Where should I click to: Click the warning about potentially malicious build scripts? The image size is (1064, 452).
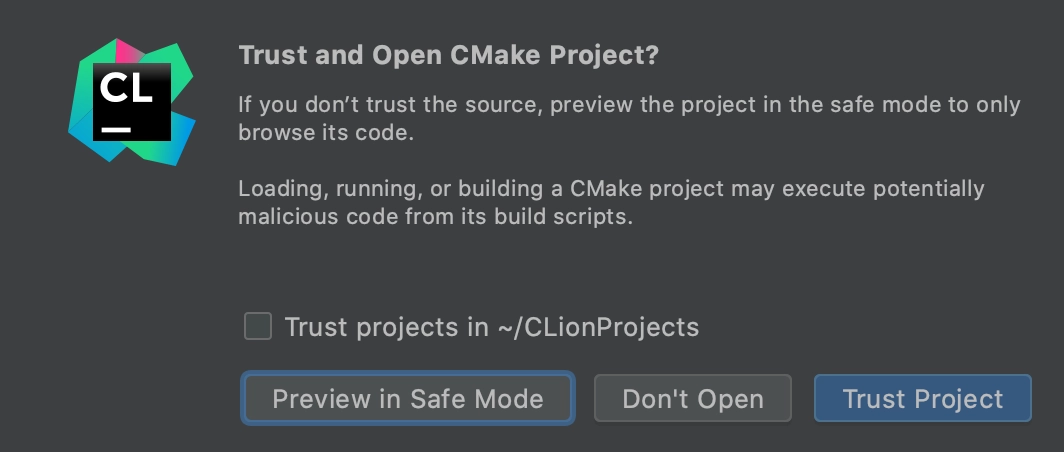click(x=611, y=202)
